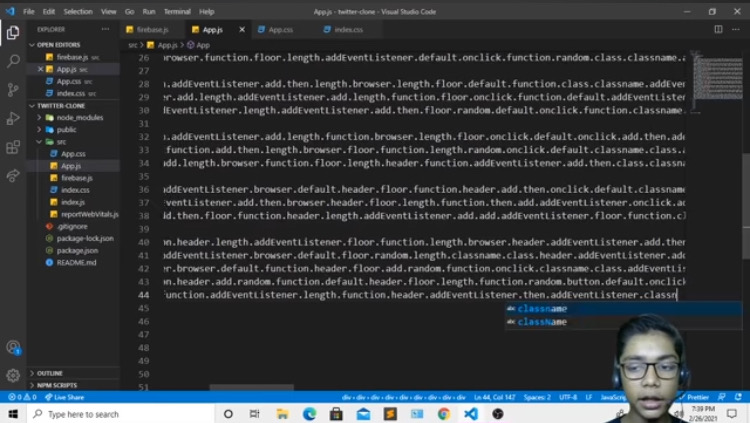Open reportWebVitals.js in the file tree

point(89,214)
